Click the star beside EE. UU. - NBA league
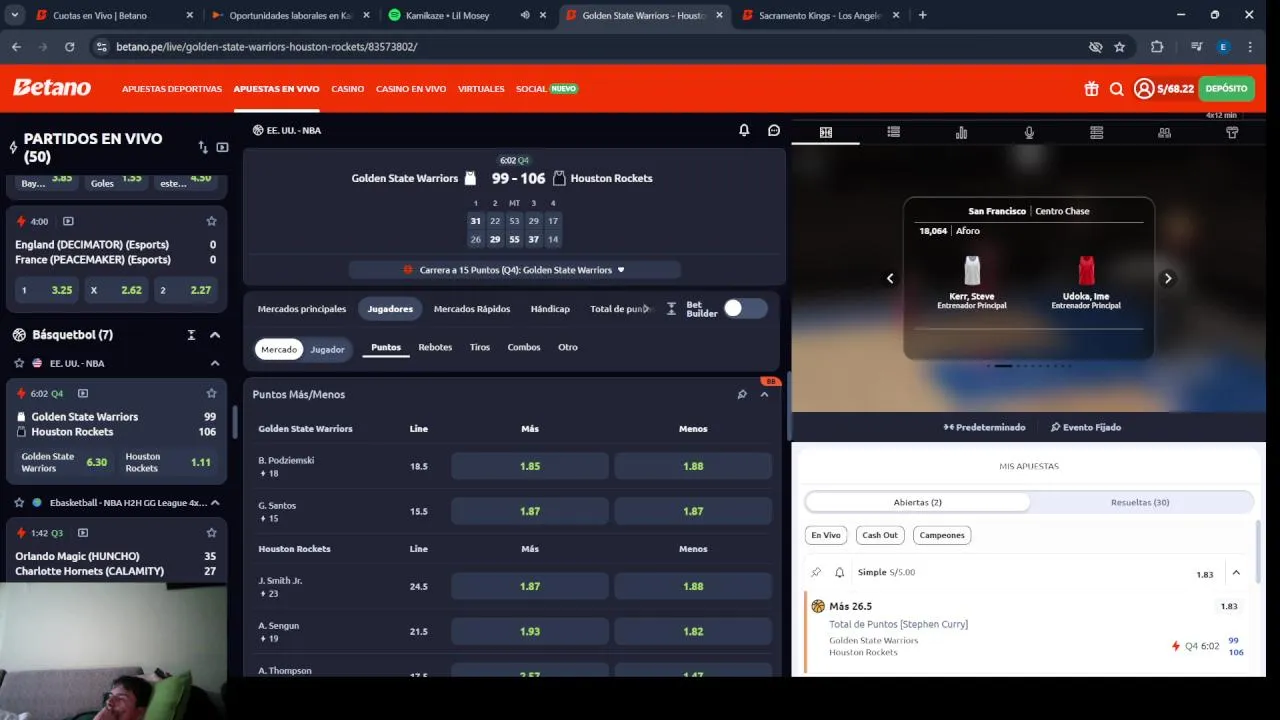This screenshot has width=1280, height=720. [x=19, y=363]
